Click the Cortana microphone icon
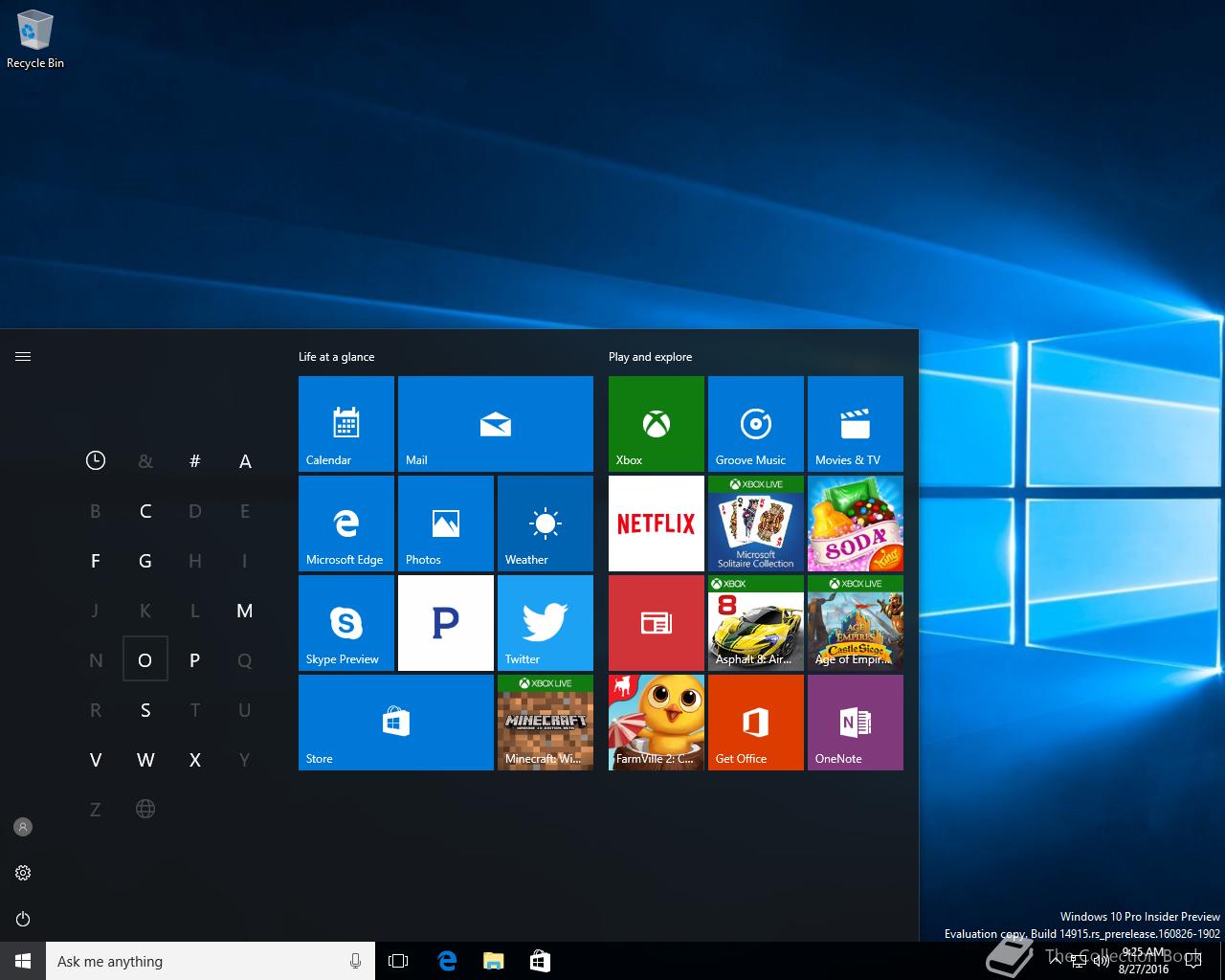The image size is (1225, 980). (355, 961)
